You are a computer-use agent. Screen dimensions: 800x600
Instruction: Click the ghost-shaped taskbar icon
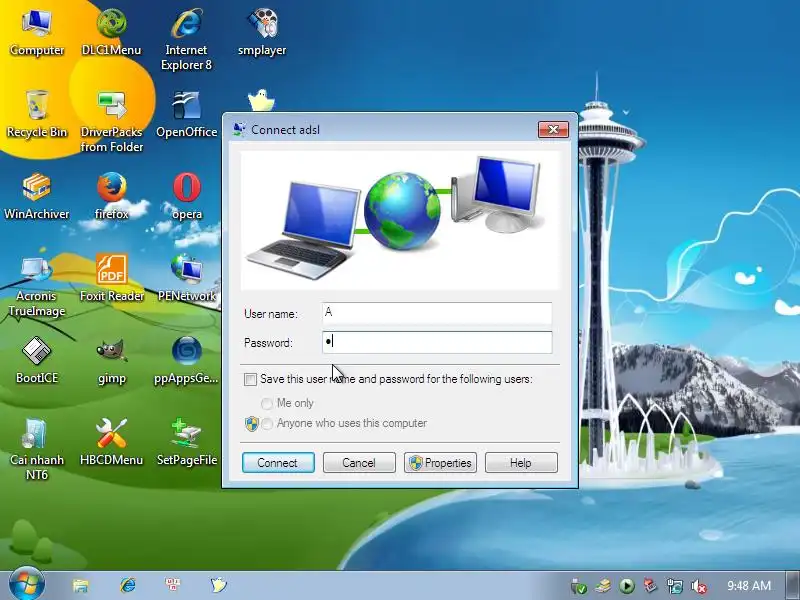click(x=219, y=585)
